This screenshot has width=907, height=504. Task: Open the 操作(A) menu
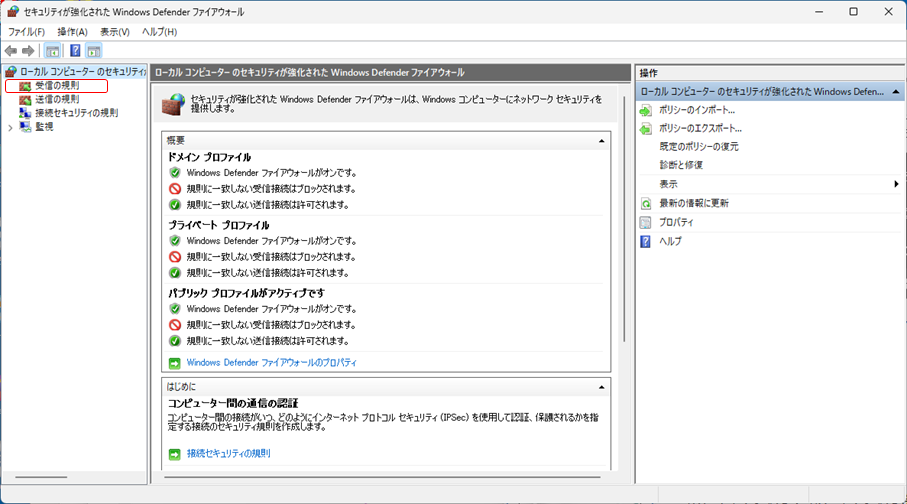coord(72,32)
